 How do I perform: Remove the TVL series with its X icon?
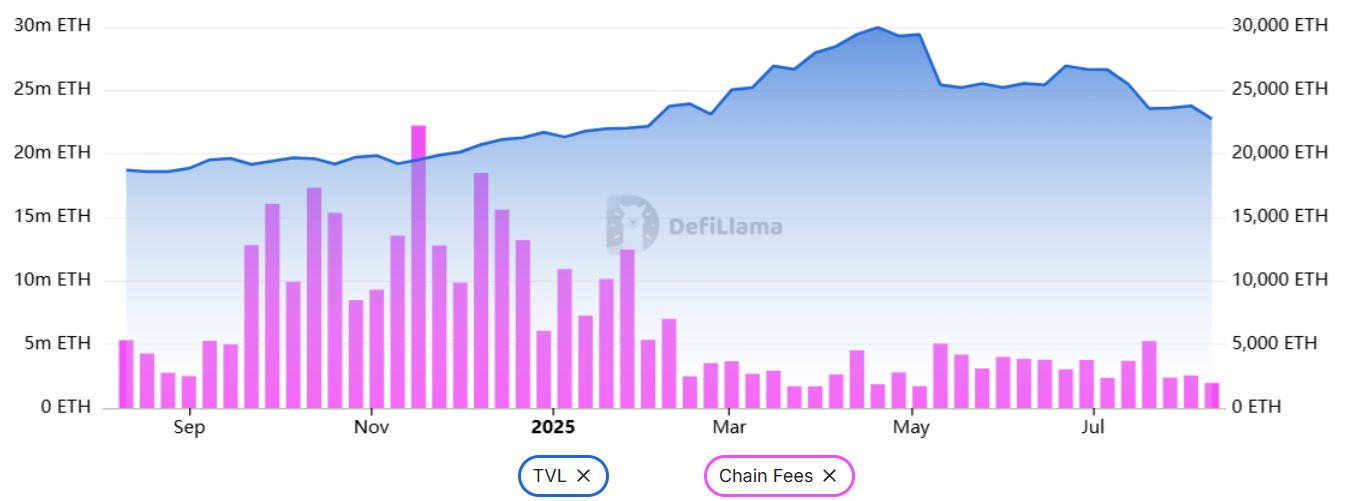pyautogui.click(x=584, y=476)
